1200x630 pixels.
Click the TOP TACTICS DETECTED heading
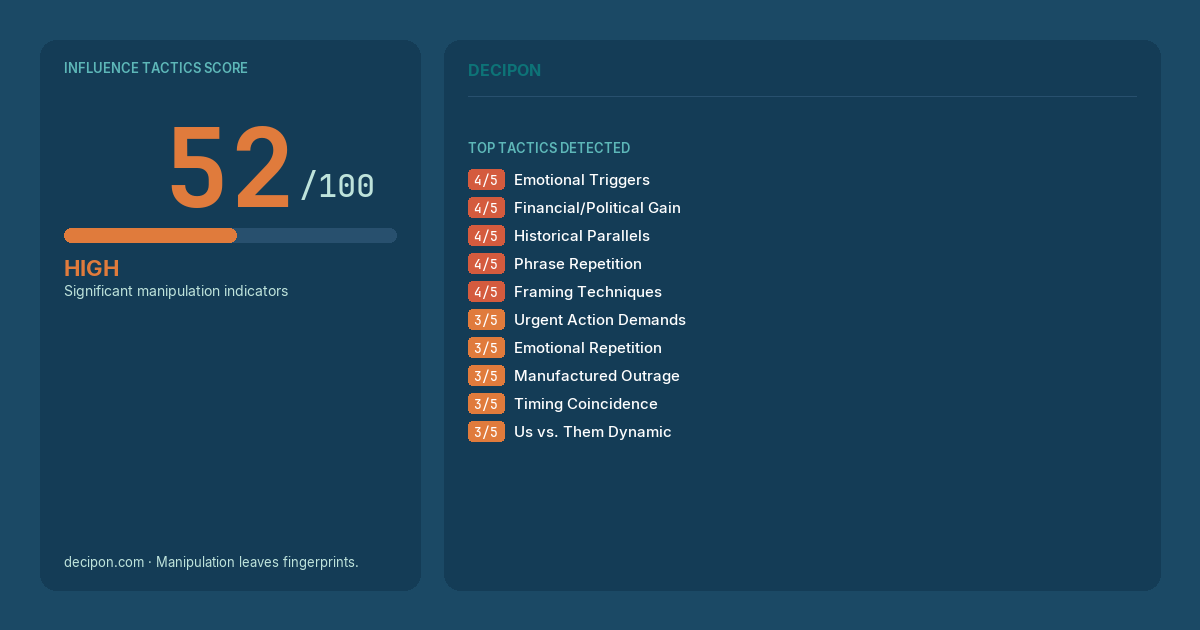[x=549, y=148]
